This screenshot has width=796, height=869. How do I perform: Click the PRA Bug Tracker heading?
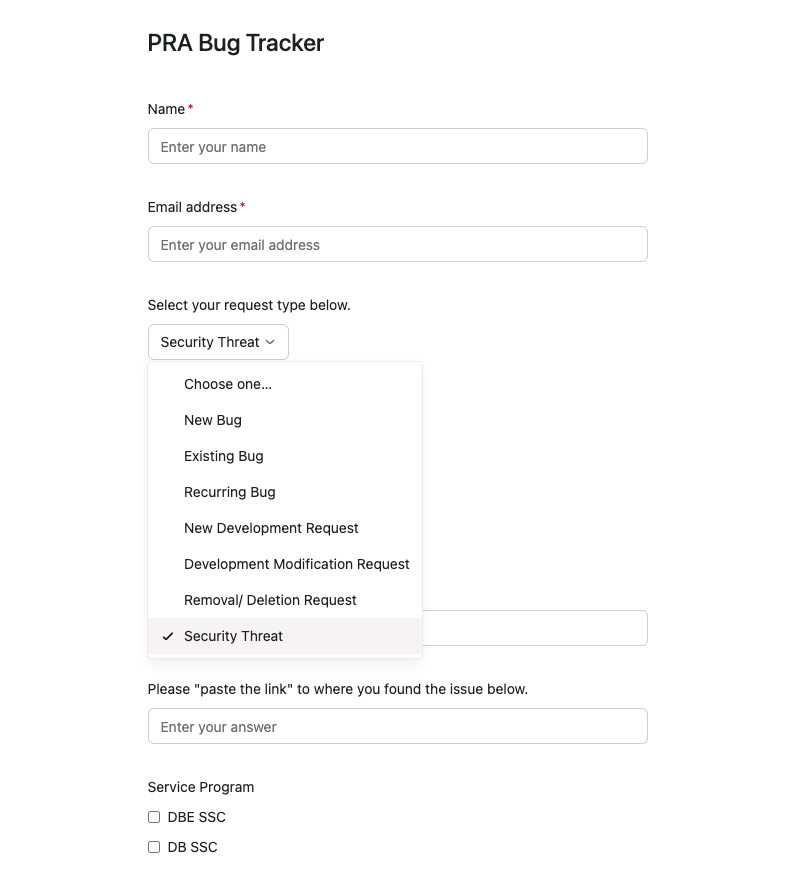[236, 43]
